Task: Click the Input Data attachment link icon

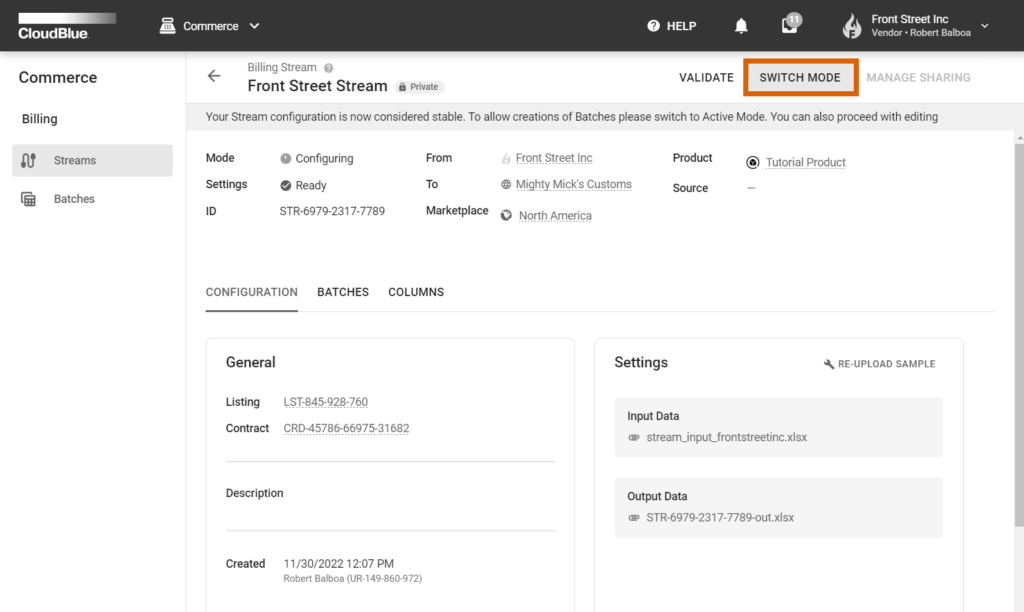Action: 633,438
